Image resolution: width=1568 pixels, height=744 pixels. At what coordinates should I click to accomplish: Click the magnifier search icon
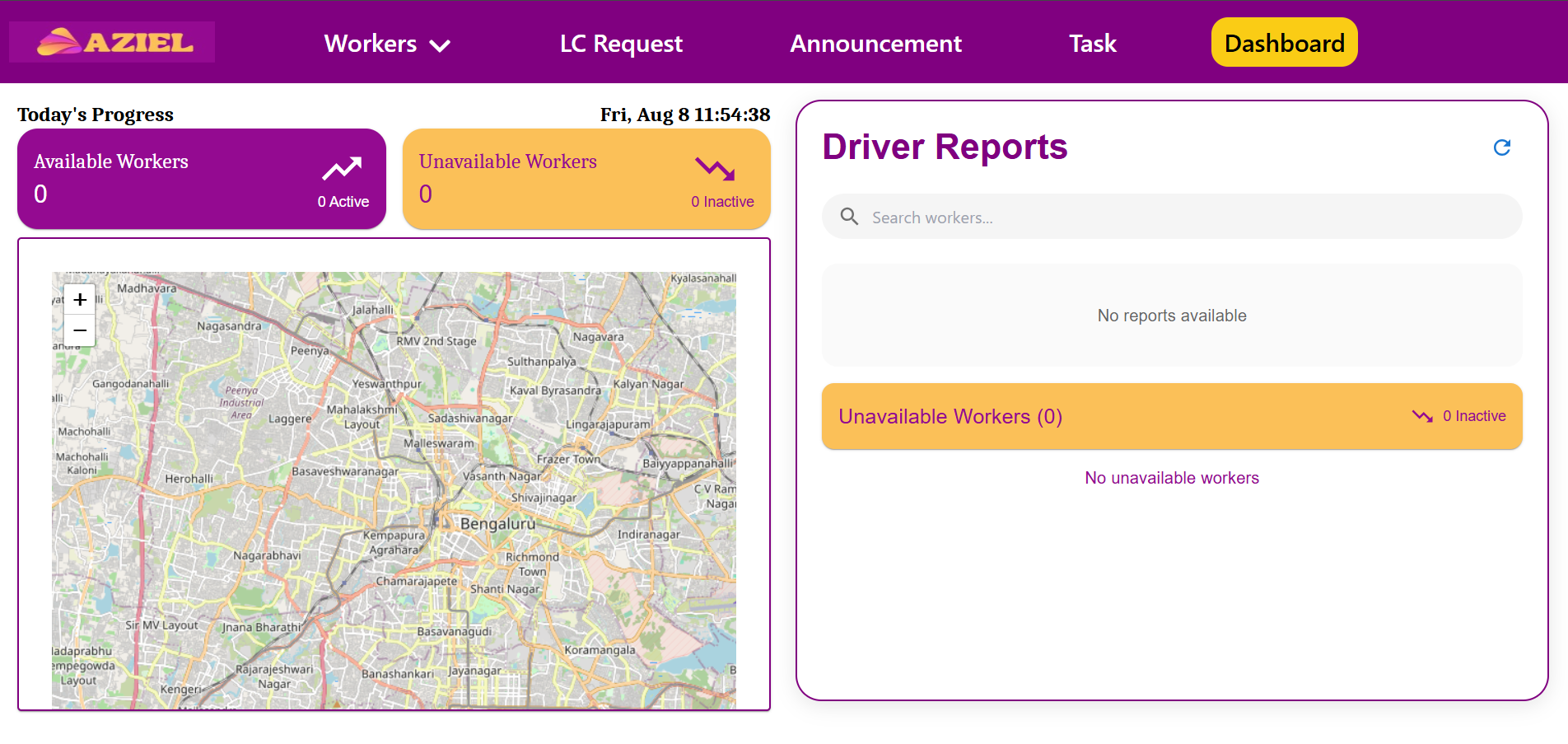pos(849,217)
